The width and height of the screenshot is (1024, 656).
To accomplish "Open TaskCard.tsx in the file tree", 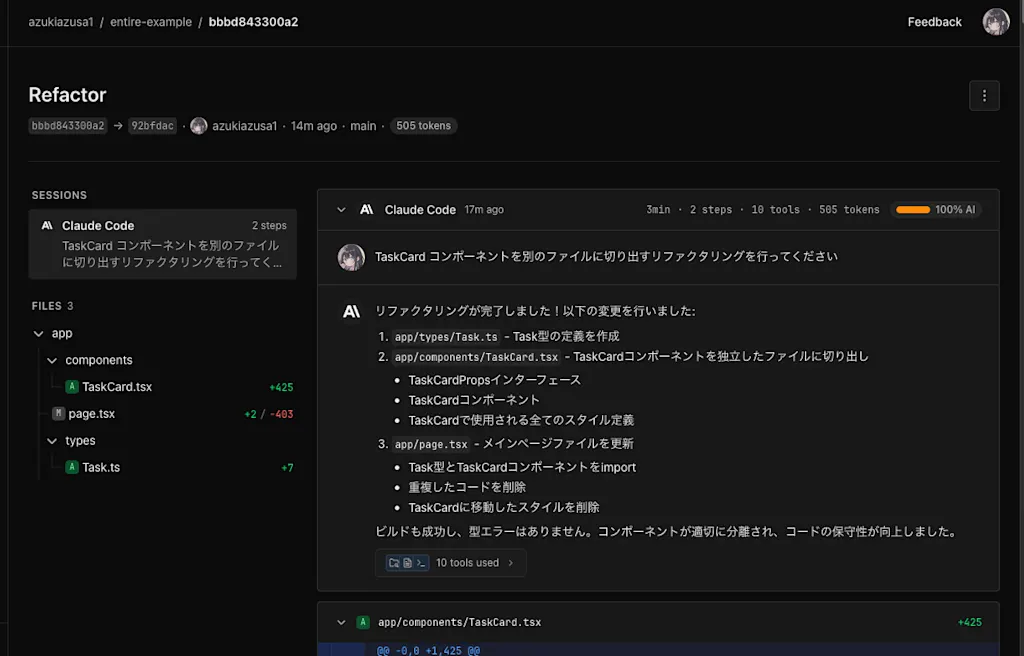I will 117,387.
